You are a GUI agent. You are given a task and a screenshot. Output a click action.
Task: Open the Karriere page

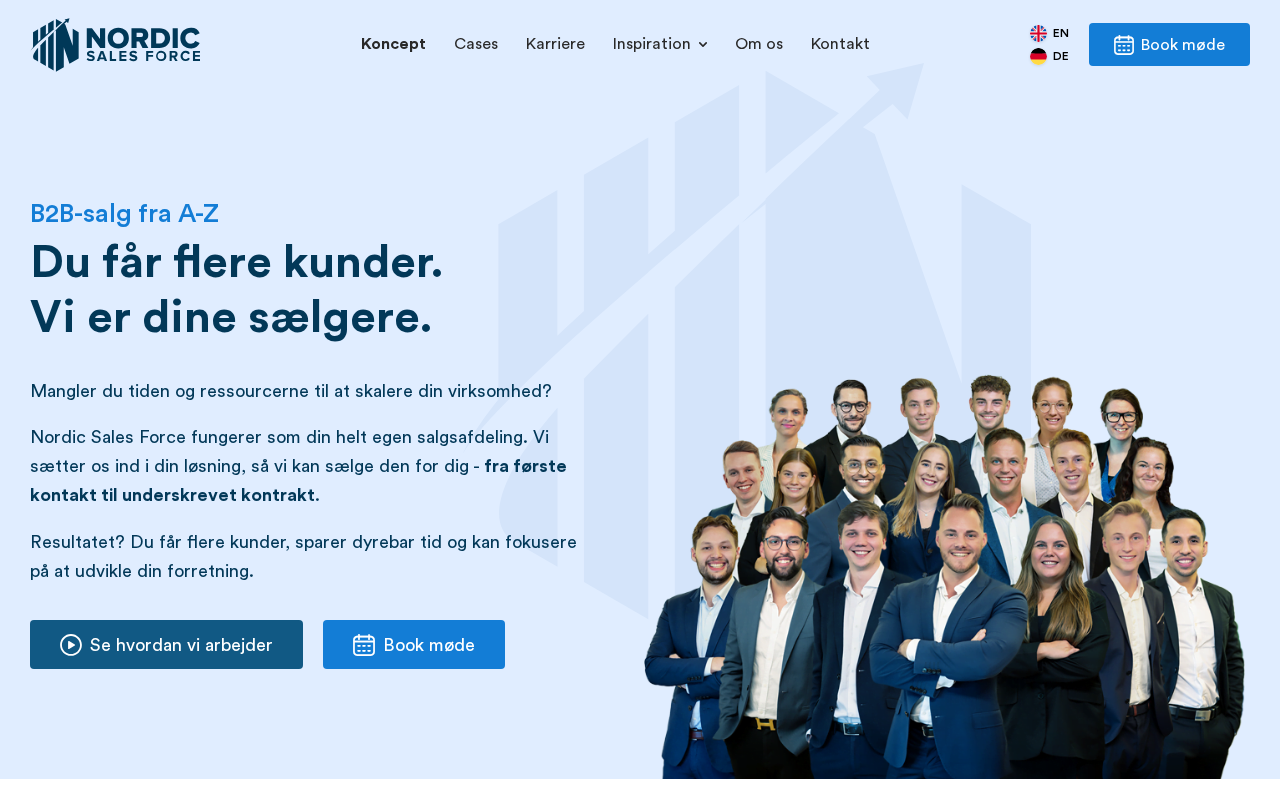click(x=555, y=44)
